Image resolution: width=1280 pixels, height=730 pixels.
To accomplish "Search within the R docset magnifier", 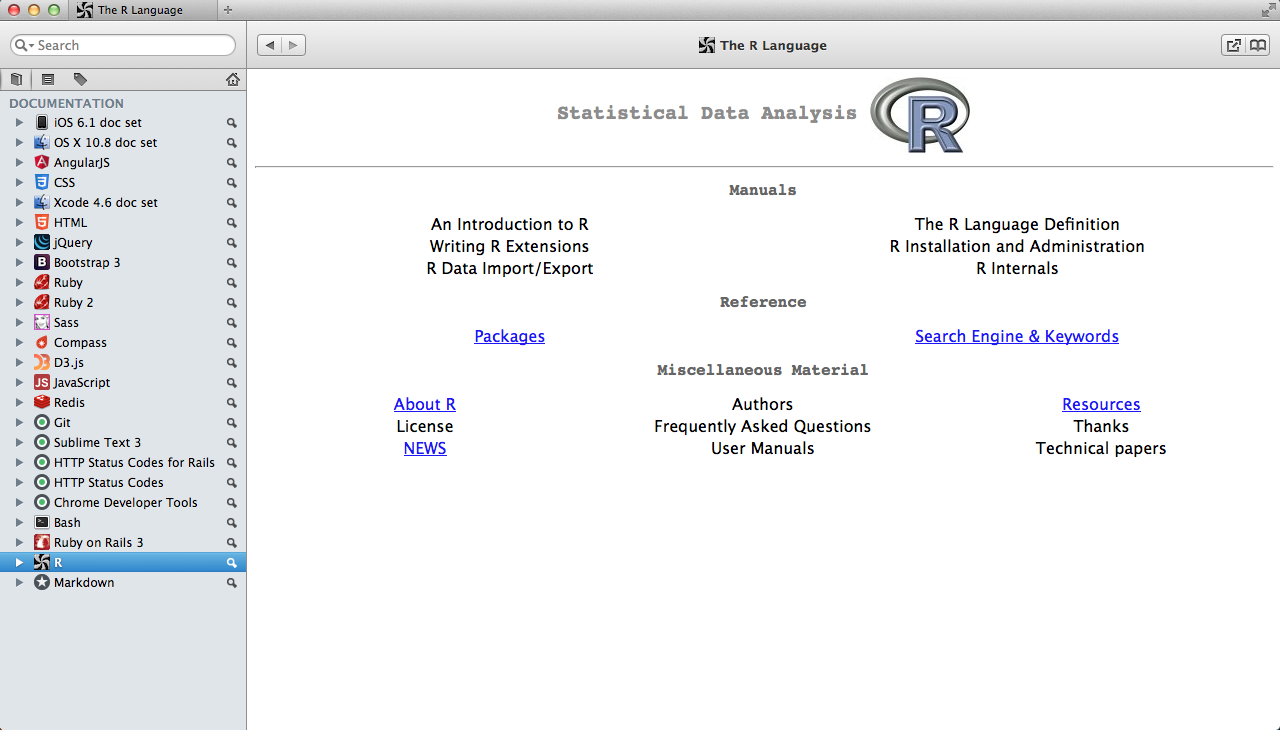I will [231, 563].
